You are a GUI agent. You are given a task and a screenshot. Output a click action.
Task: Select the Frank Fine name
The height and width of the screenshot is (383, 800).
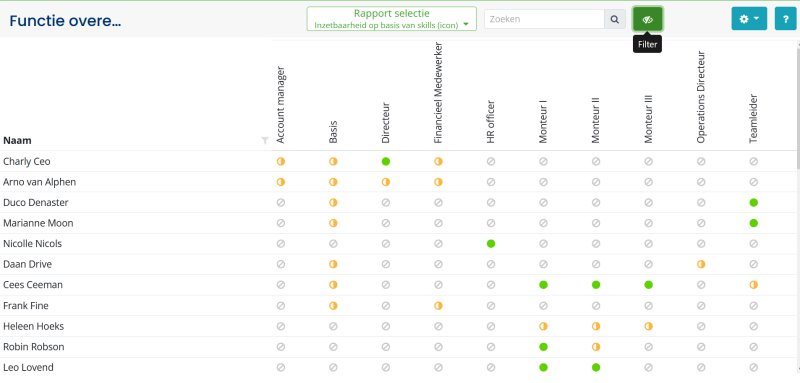(x=26, y=306)
